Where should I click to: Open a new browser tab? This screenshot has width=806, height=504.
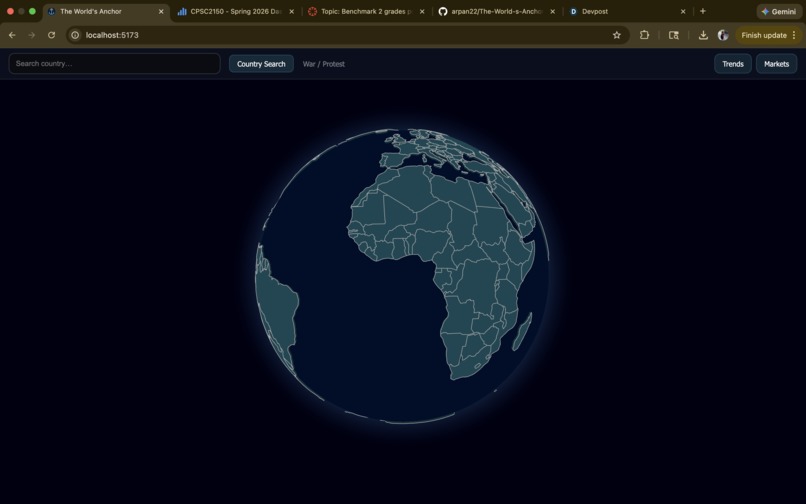pyautogui.click(x=703, y=11)
